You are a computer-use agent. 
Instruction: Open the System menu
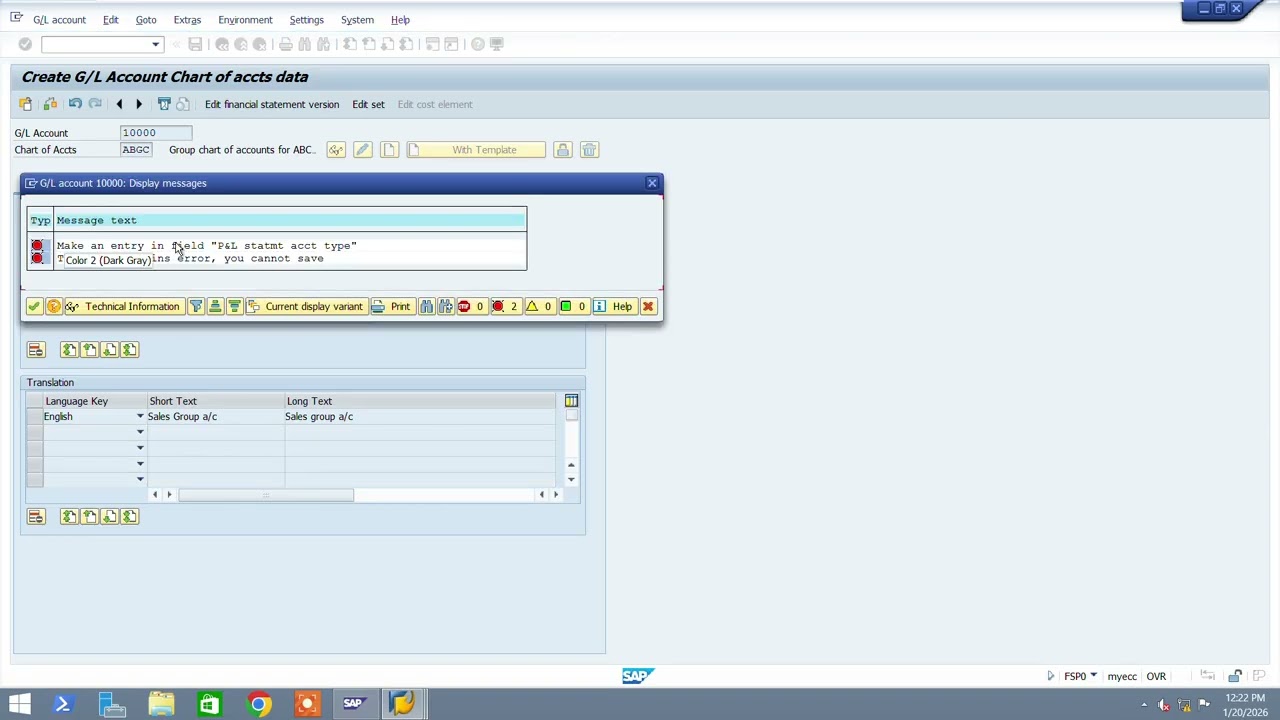(x=357, y=20)
